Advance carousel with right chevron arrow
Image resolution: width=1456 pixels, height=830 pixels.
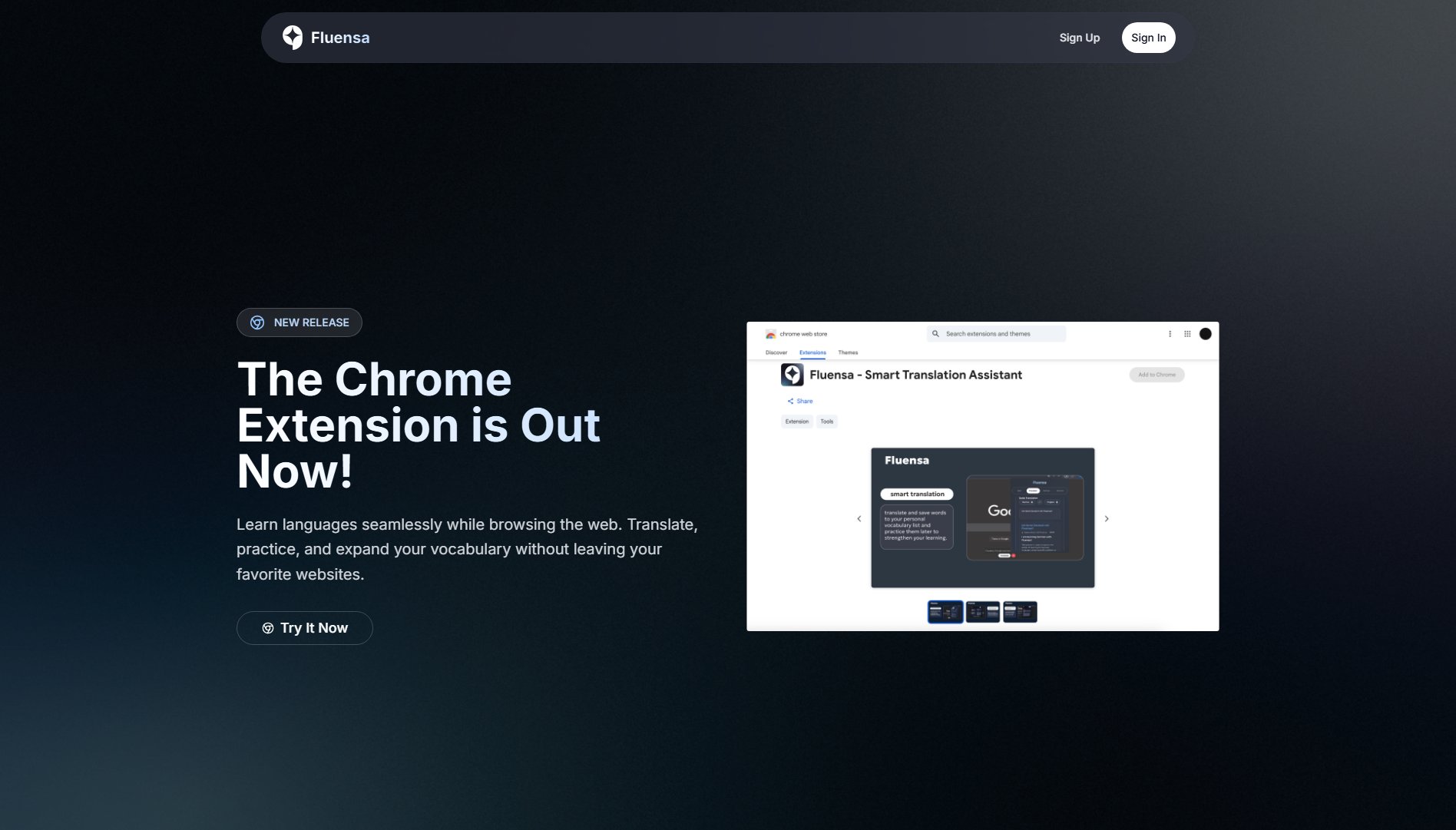[x=1107, y=519]
